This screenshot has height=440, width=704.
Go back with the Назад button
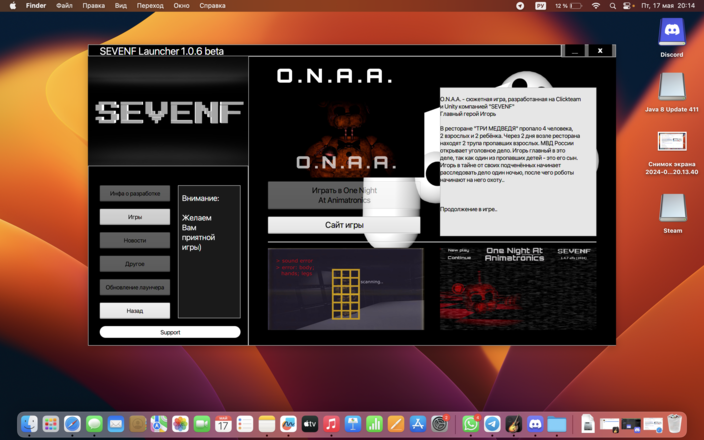tap(135, 310)
